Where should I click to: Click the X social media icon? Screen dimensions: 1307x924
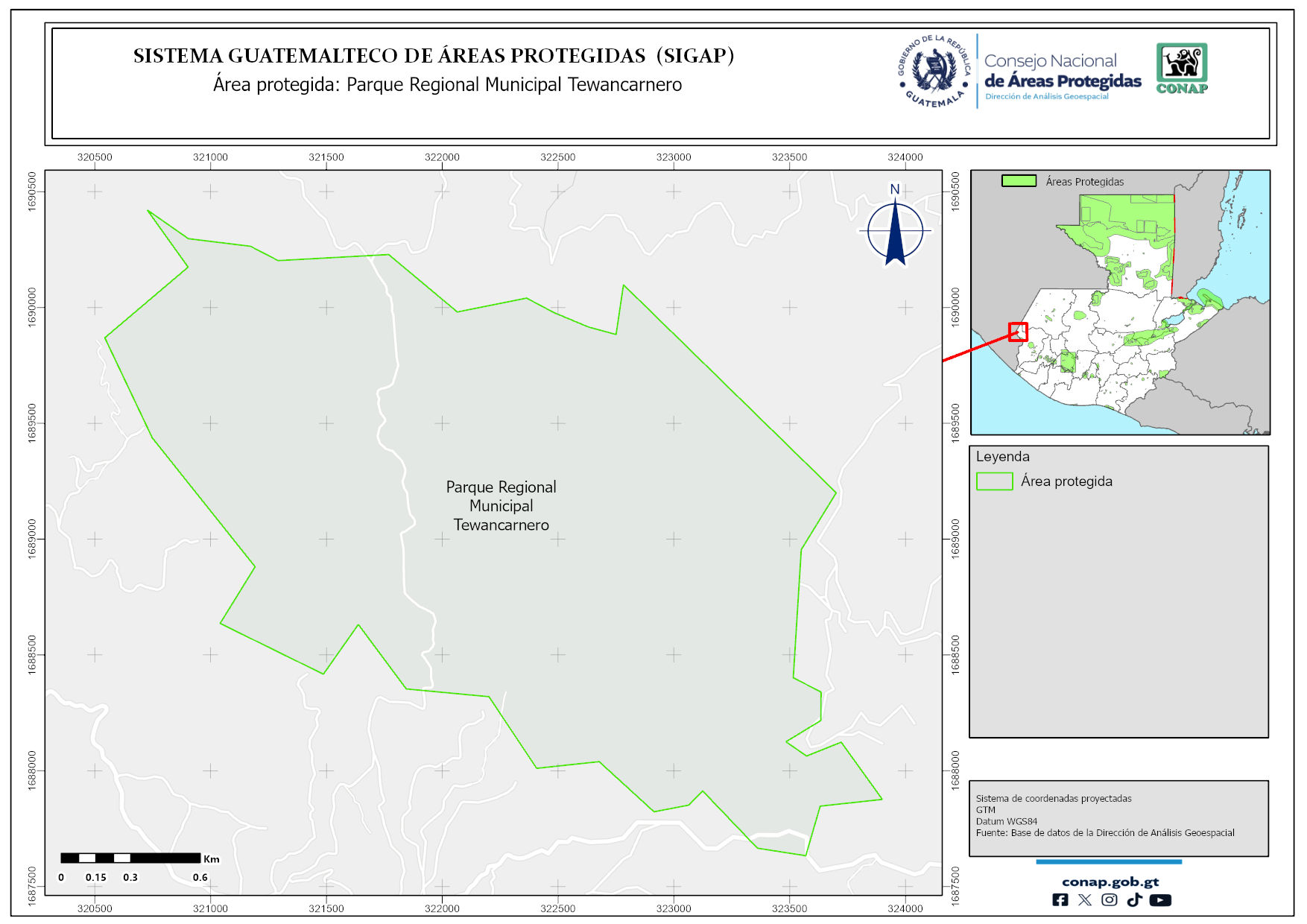click(x=1084, y=899)
